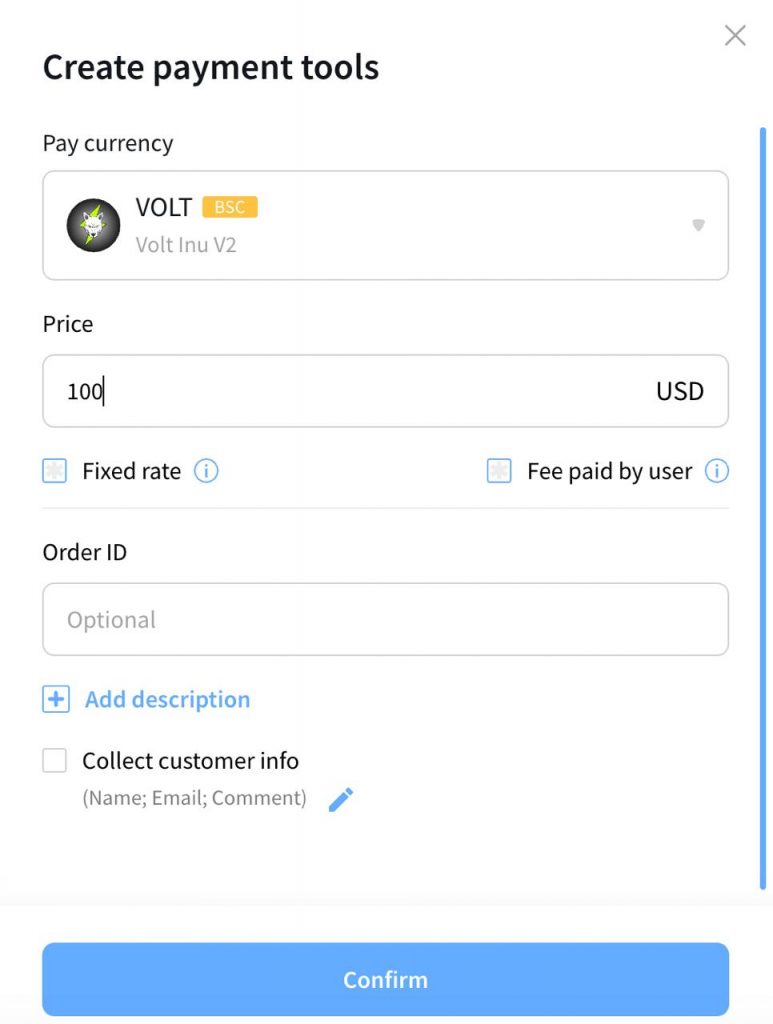
Task: Open the Add description link
Action: point(167,699)
